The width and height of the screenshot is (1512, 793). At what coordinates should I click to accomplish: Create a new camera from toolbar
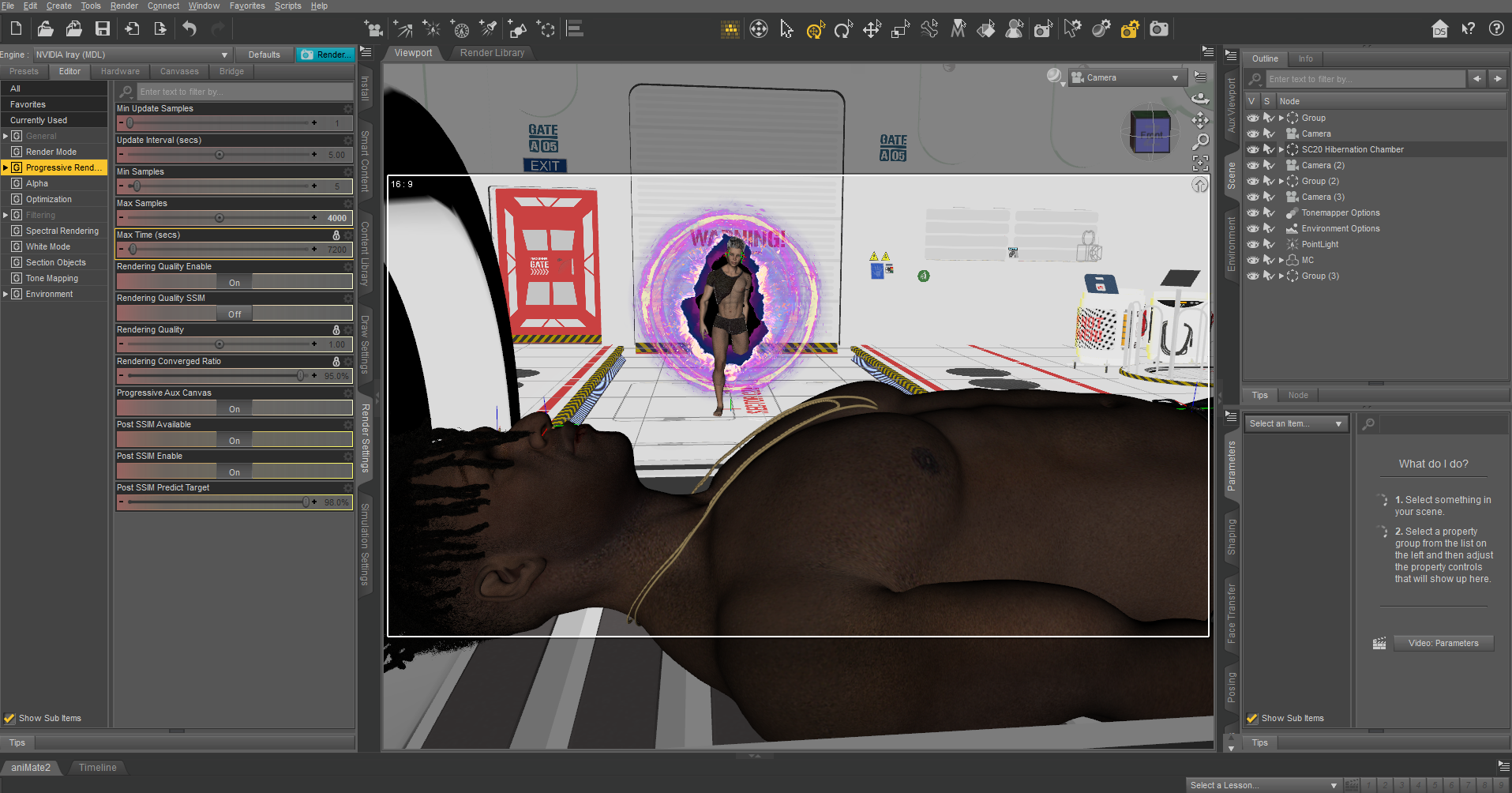point(373,29)
